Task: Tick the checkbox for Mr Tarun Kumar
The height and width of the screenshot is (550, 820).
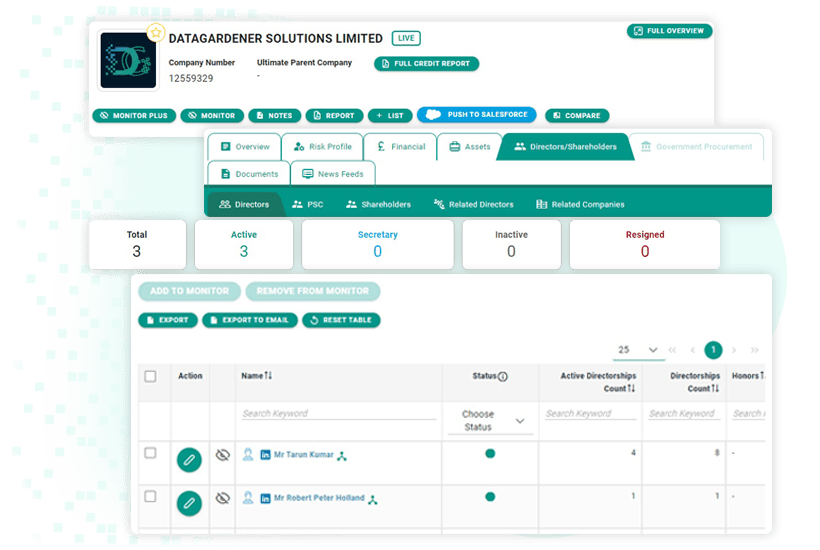Action: (151, 453)
